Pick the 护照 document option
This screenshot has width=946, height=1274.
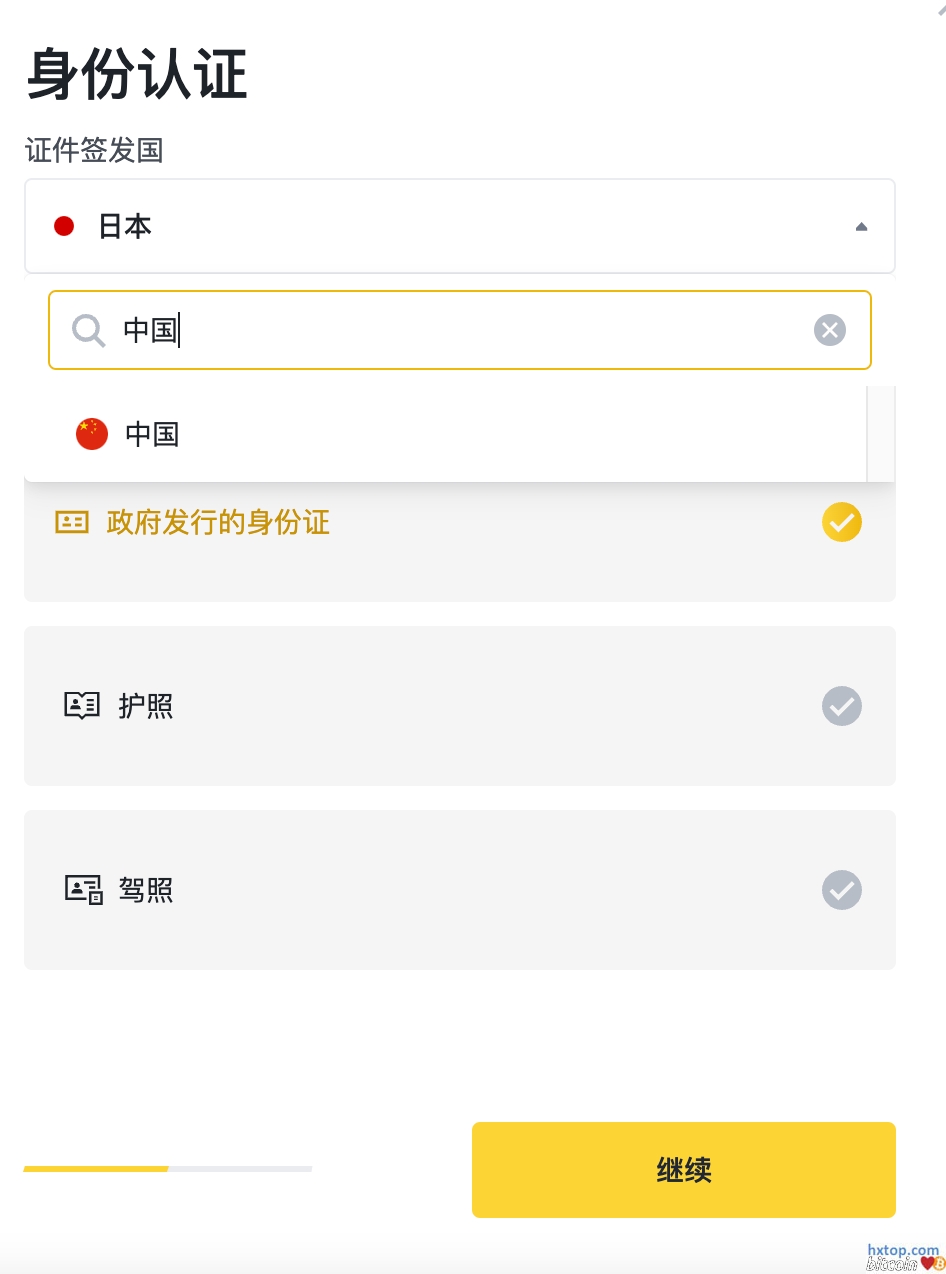click(459, 706)
